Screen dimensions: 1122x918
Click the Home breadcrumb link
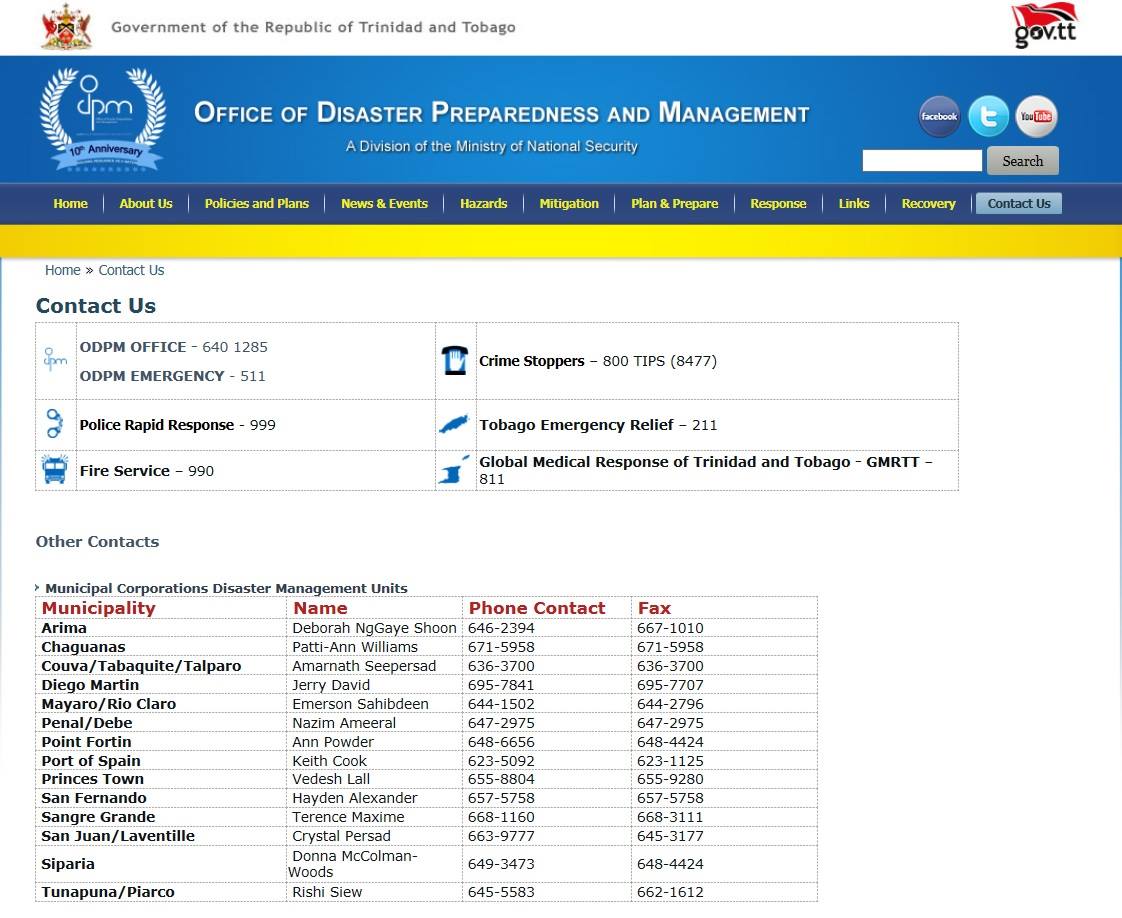[62, 270]
